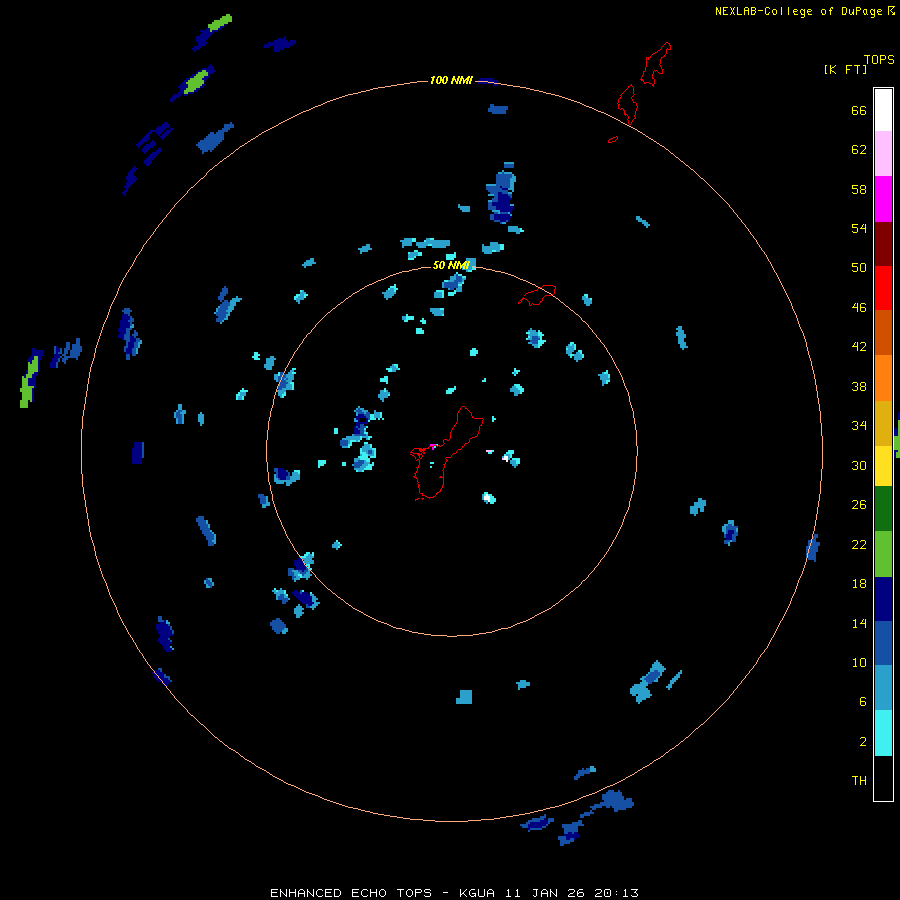
Task: Click the "TOPS" legend heading
Action: (x=879, y=59)
